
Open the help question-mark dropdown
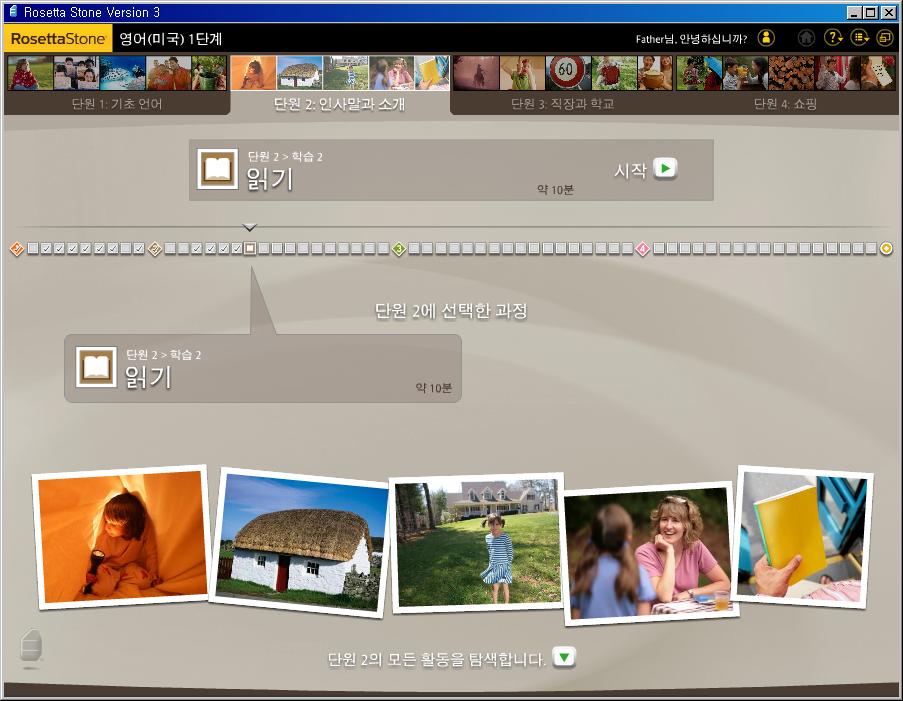(833, 38)
